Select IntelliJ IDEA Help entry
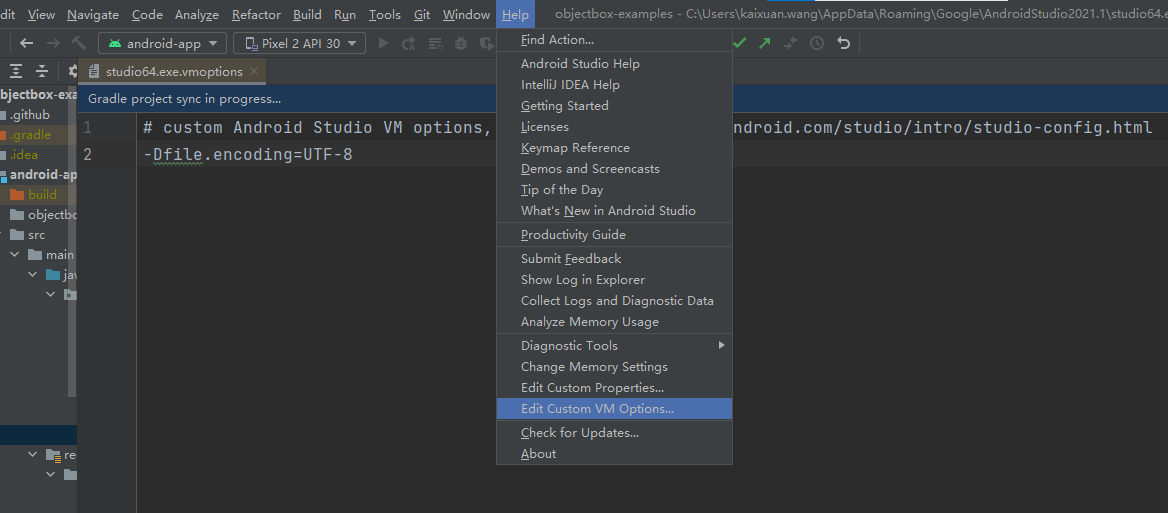Image resolution: width=1168 pixels, height=513 pixels. tap(615, 85)
